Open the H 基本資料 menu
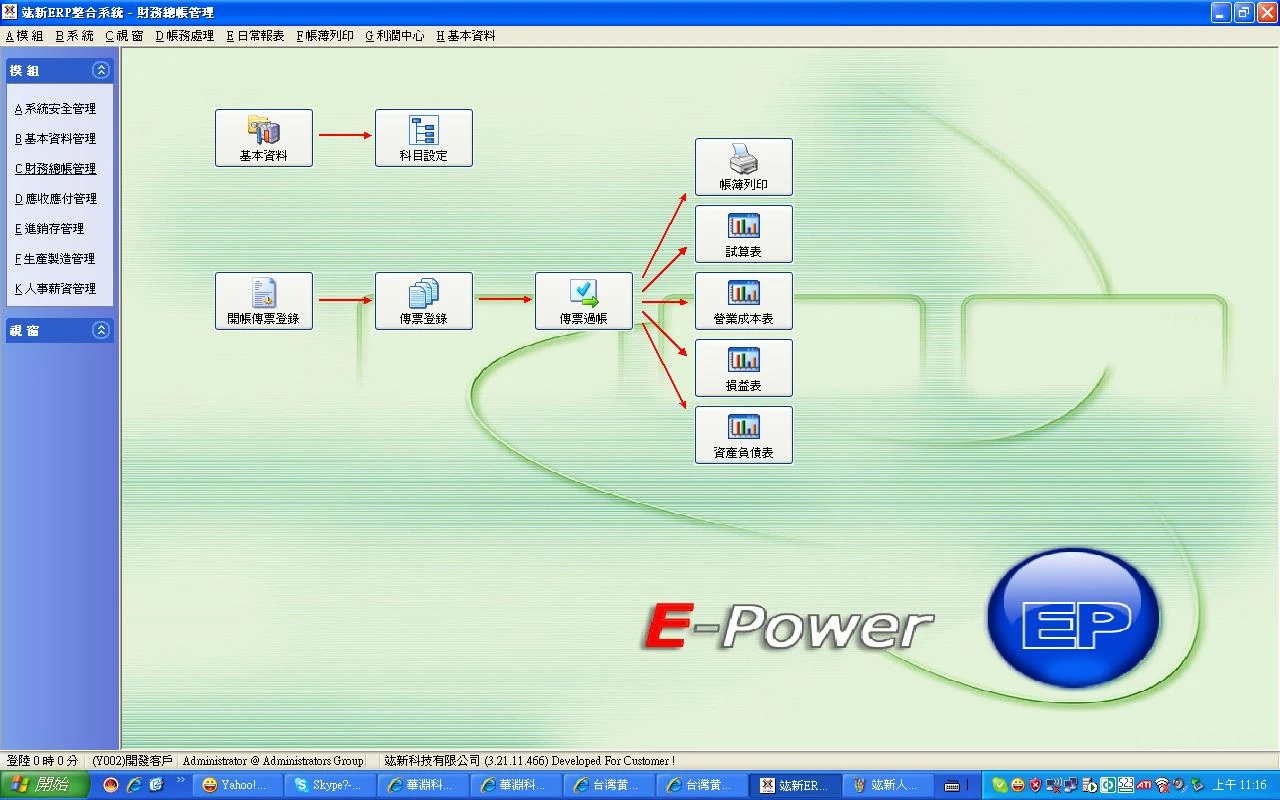The width and height of the screenshot is (1280, 800). click(x=466, y=36)
